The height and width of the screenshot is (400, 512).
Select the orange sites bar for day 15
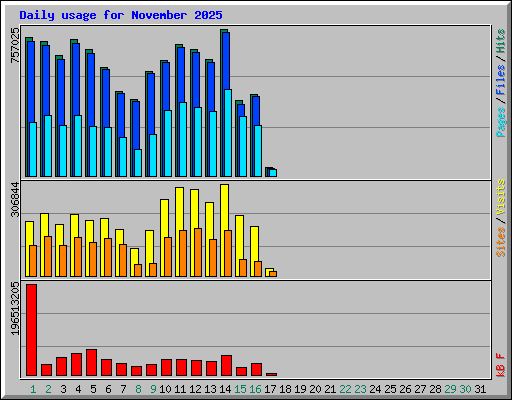pyautogui.click(x=243, y=268)
